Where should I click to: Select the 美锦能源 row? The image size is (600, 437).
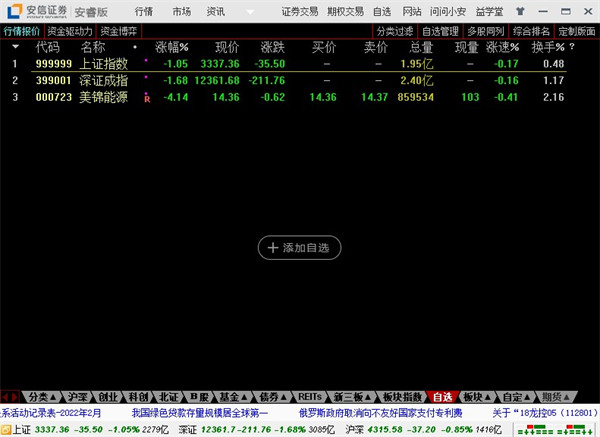pyautogui.click(x=289, y=97)
